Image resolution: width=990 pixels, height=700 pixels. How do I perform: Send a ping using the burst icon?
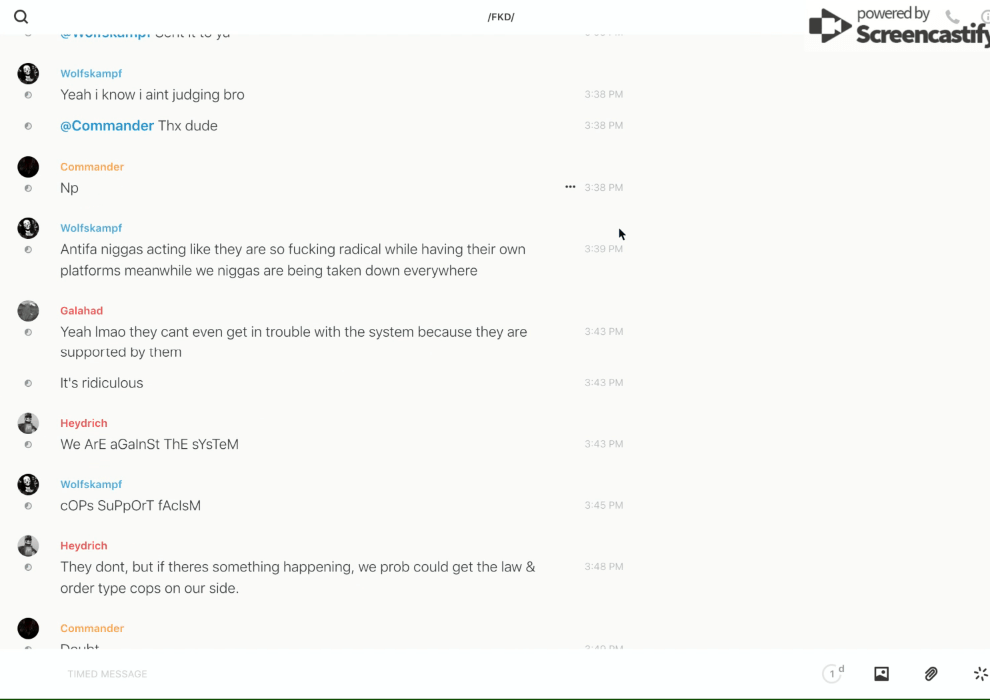pyautogui.click(x=980, y=674)
